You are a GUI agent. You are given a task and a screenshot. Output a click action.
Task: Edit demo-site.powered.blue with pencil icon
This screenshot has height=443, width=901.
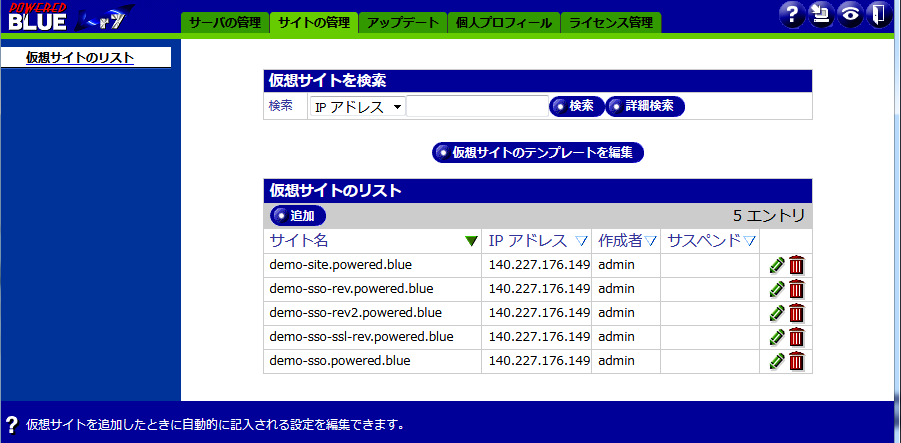click(x=777, y=265)
